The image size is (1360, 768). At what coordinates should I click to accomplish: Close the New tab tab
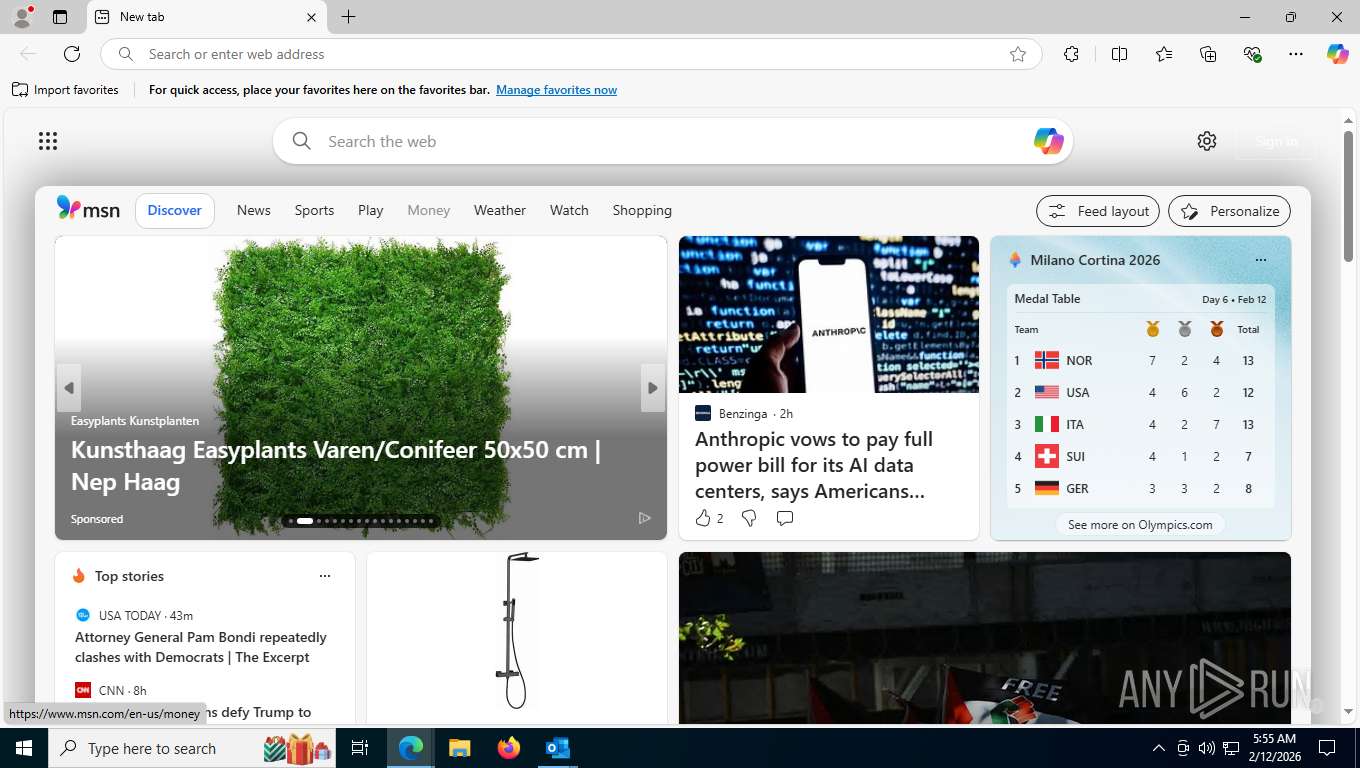pyautogui.click(x=311, y=17)
